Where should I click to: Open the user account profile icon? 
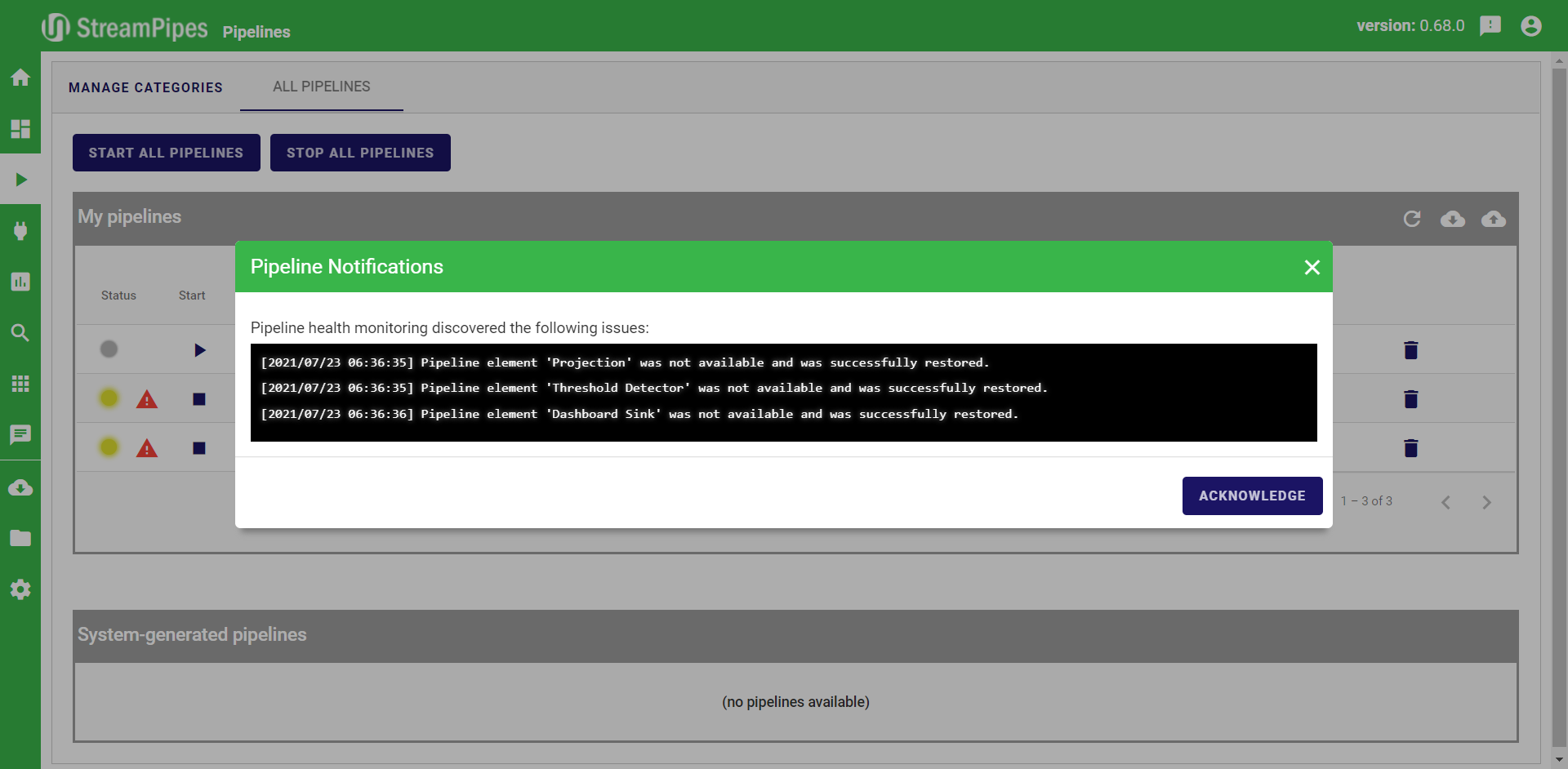point(1531,26)
